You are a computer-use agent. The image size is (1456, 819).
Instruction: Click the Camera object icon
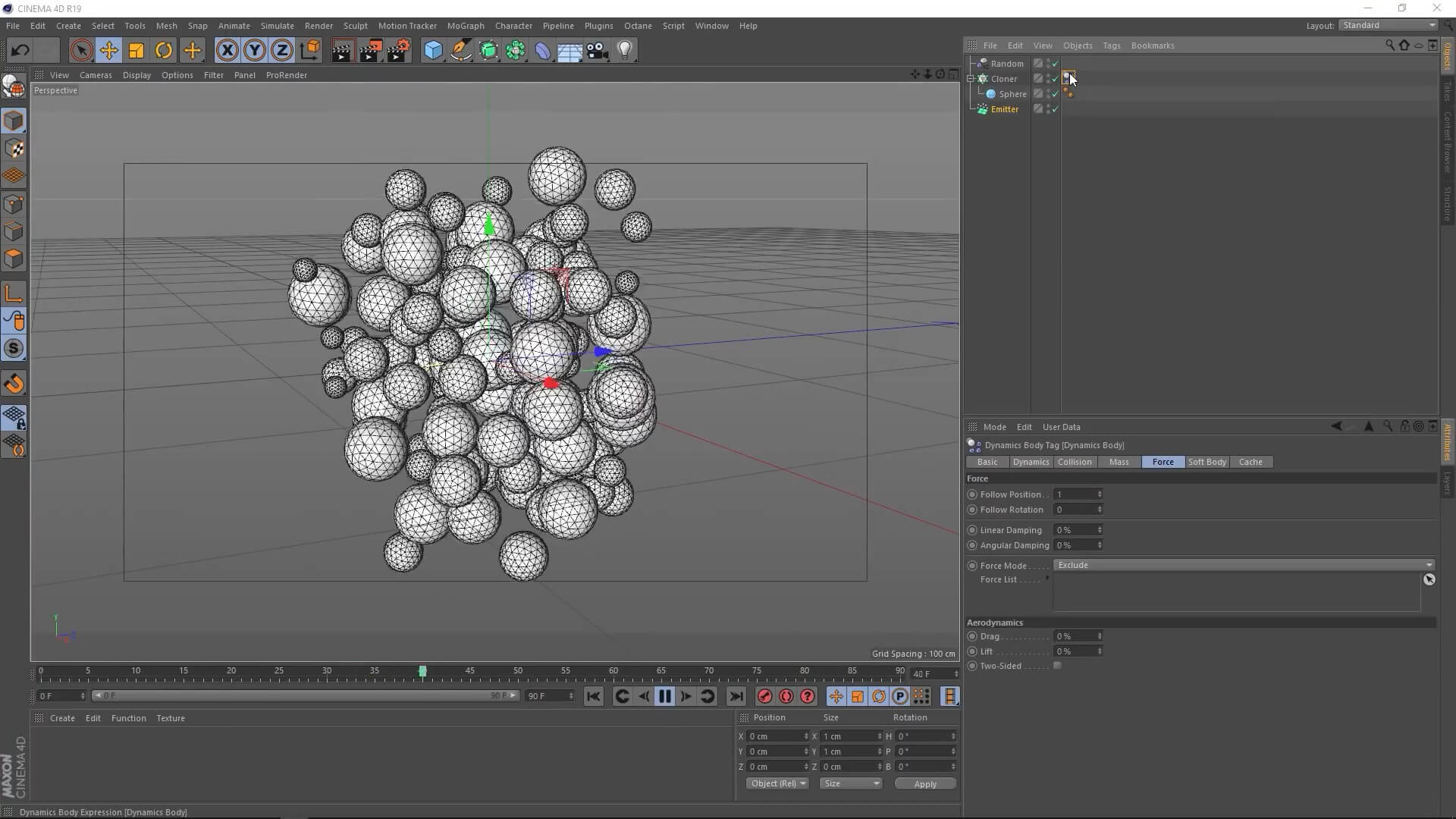(x=598, y=51)
